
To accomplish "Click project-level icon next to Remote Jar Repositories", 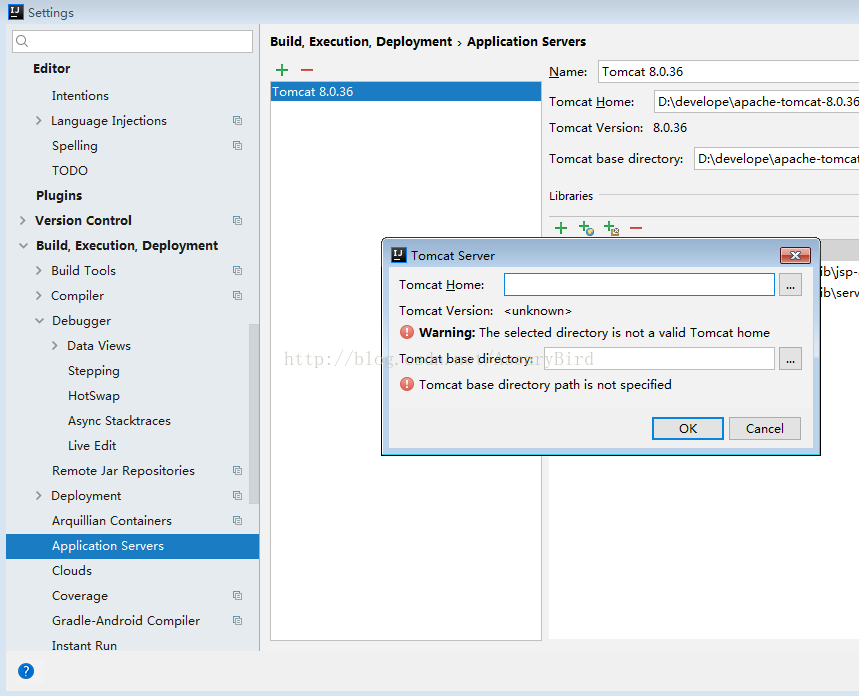I will point(237,470).
